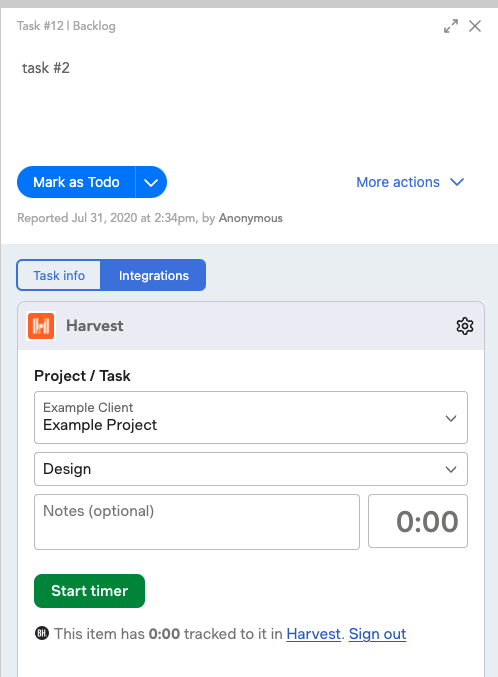
Task: Click the BH badge icon beside tracked time
Action: click(x=42, y=633)
